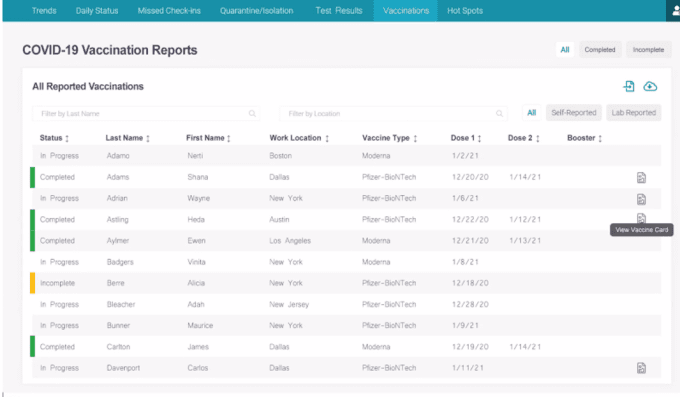Filter by Lab Reported vaccinations

pyautogui.click(x=634, y=113)
